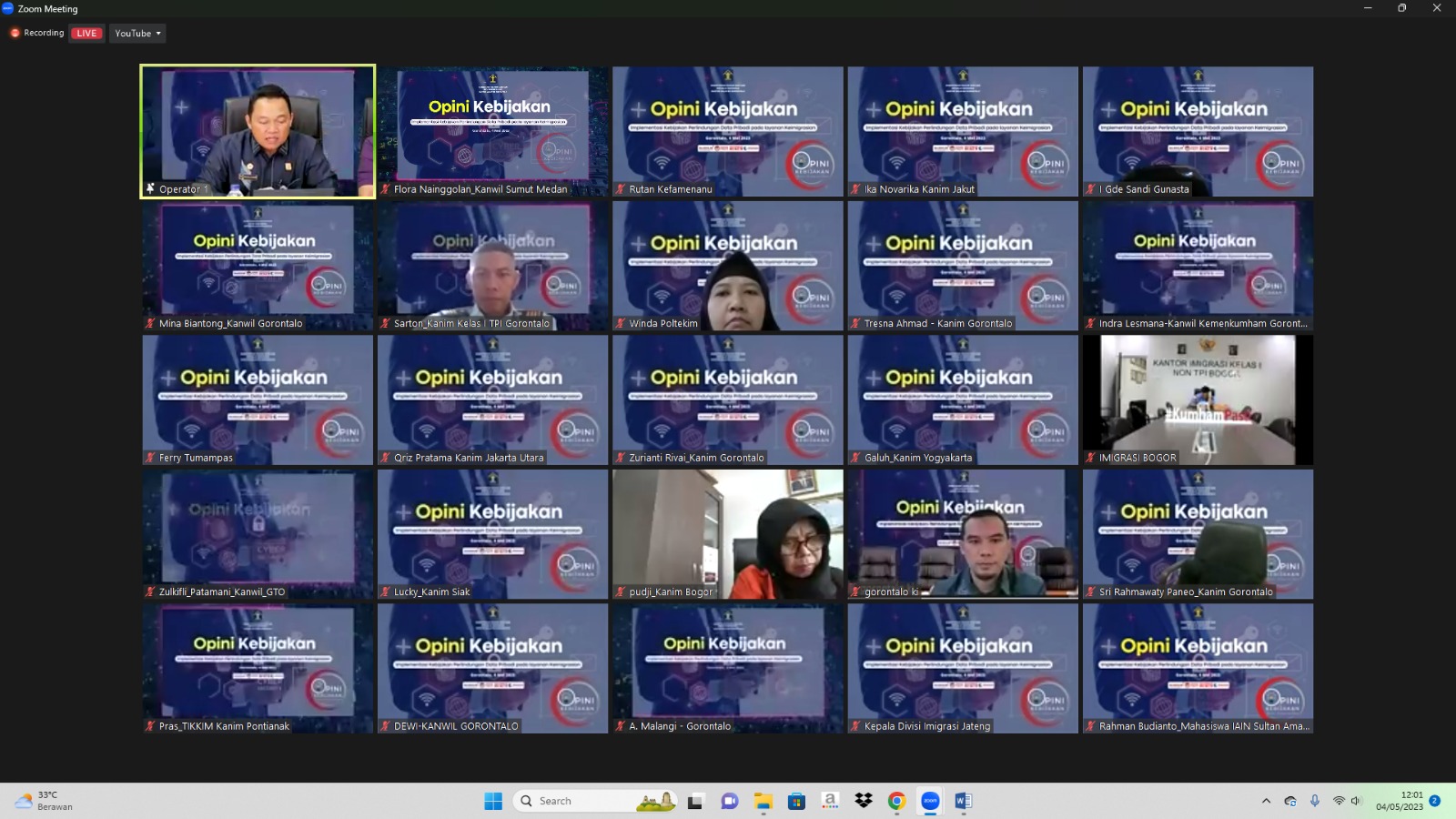
Task: Toggle the volume icon in the tray
Action: [1356, 801]
